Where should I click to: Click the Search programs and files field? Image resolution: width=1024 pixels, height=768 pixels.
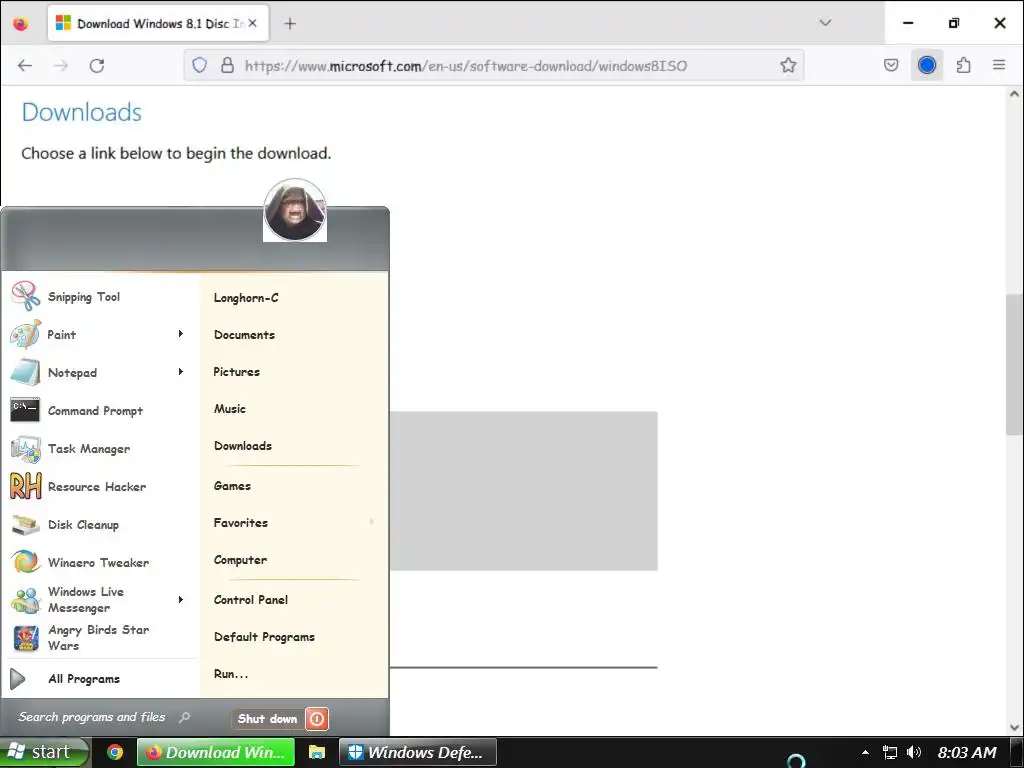pyautogui.click(x=91, y=717)
